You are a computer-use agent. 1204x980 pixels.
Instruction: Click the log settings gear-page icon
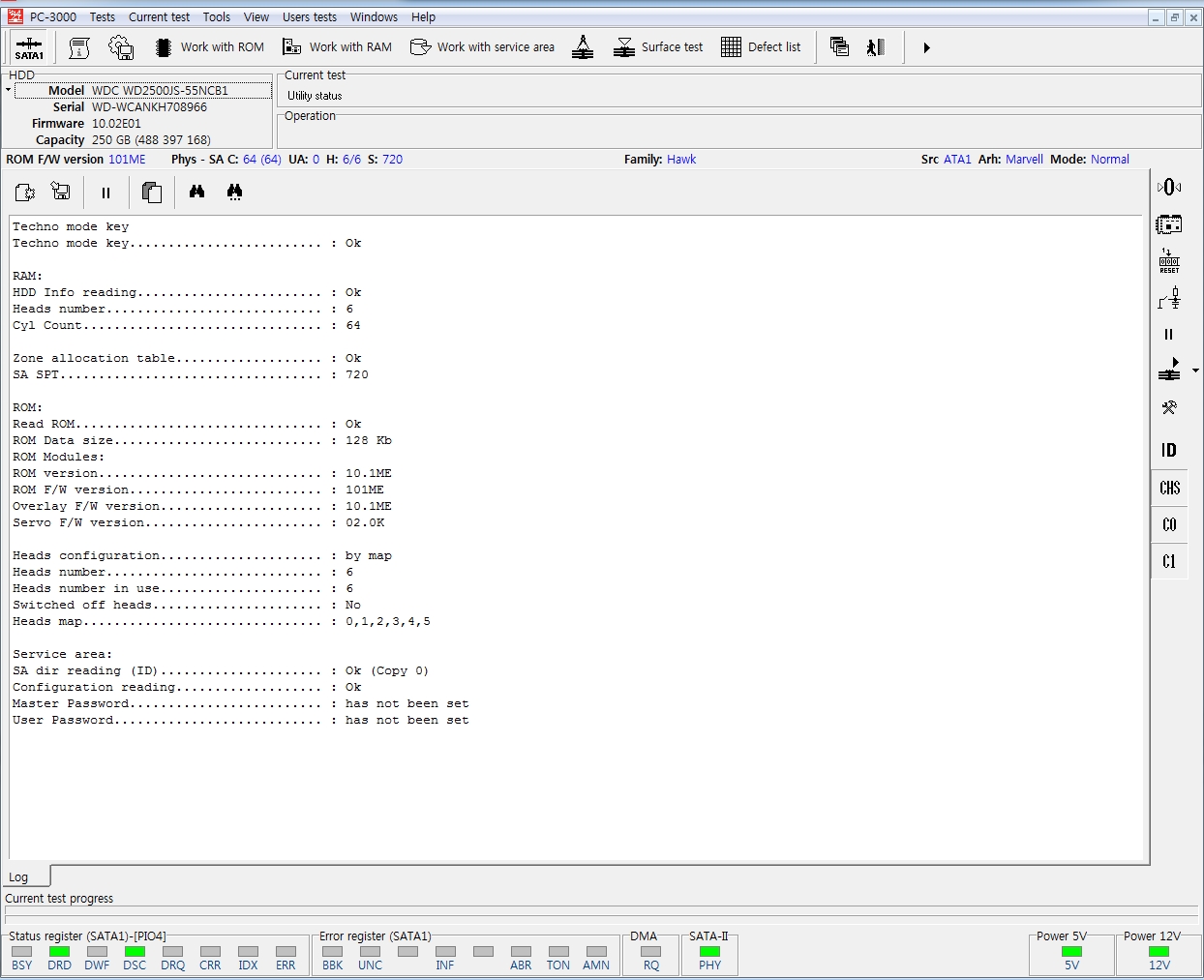tap(25, 192)
